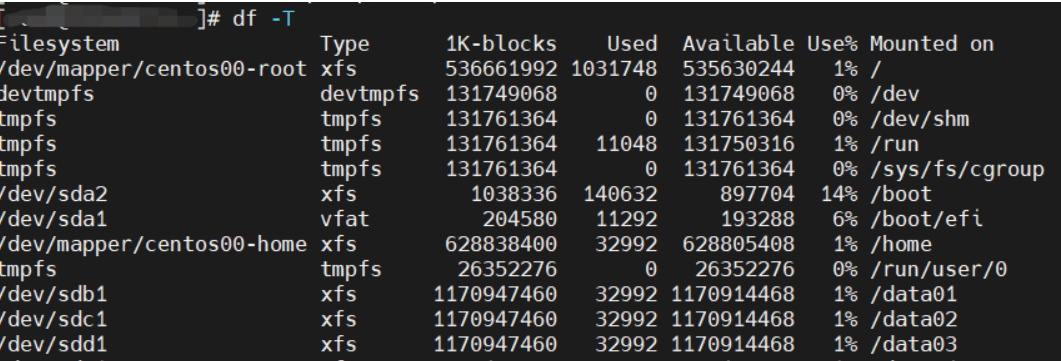Image resolution: width=1061 pixels, height=361 pixels.
Task: Click the Type column header
Action: click(345, 45)
